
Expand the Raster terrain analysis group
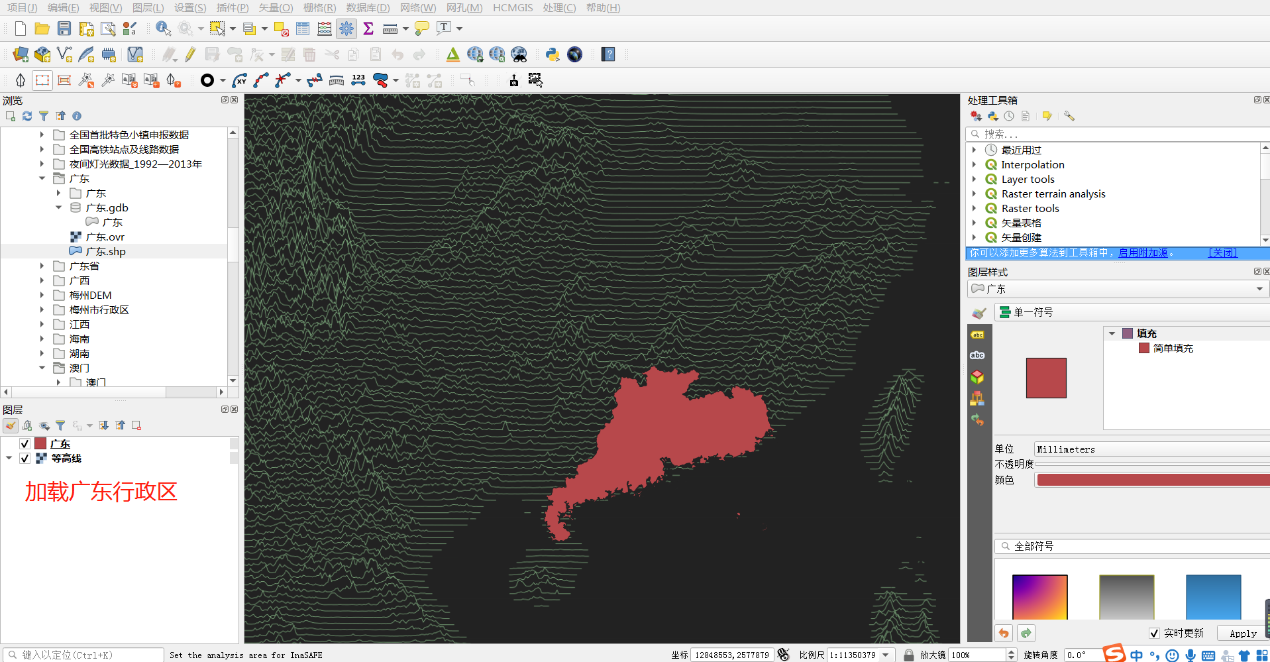pos(975,194)
